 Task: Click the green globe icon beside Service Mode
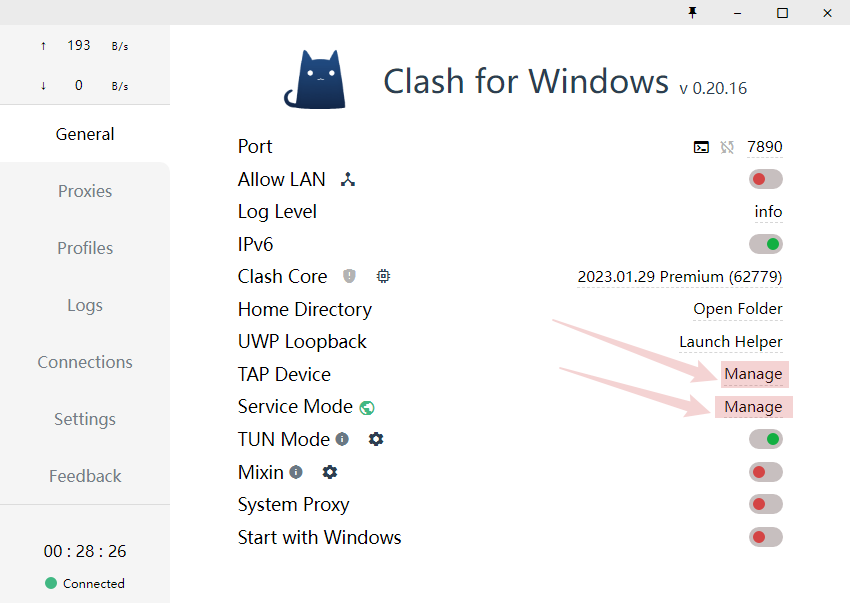coord(367,407)
